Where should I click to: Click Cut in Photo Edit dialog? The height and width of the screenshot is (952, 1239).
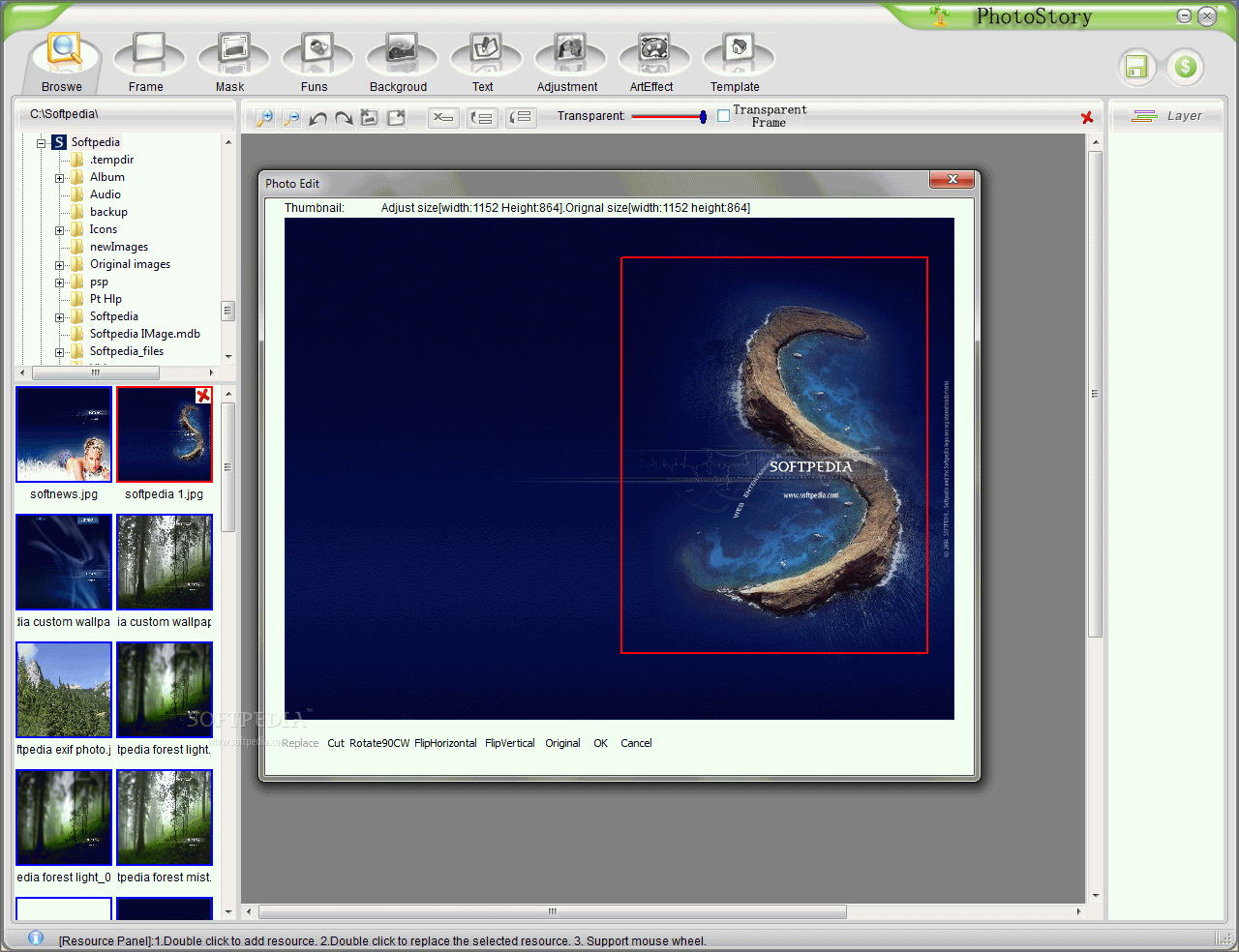click(x=336, y=743)
